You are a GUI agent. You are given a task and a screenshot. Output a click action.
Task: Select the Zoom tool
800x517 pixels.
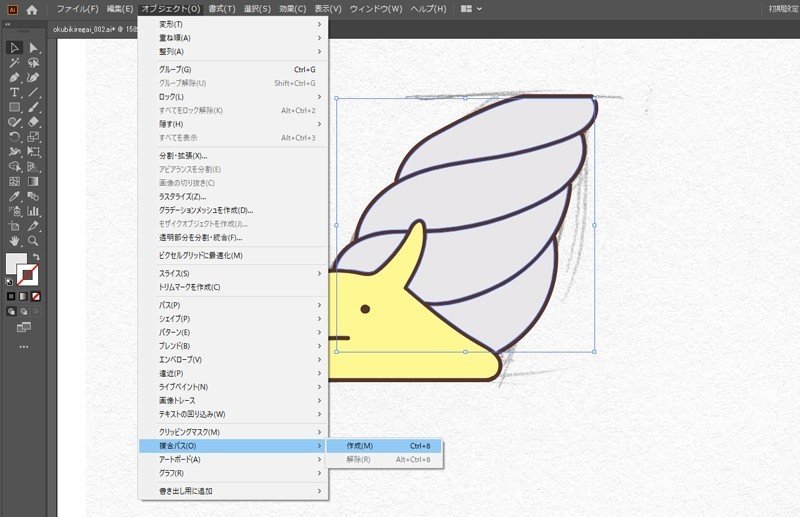33,240
